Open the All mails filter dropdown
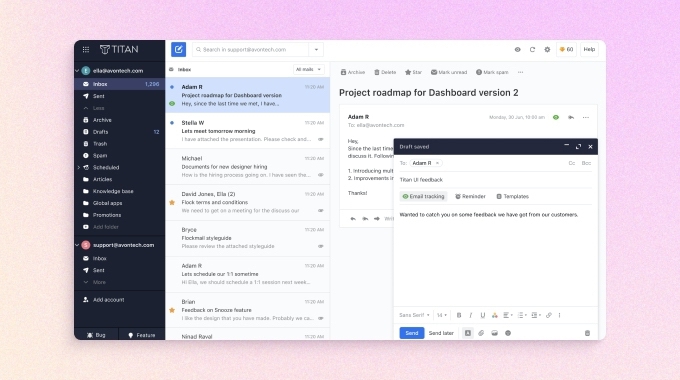 coord(308,69)
